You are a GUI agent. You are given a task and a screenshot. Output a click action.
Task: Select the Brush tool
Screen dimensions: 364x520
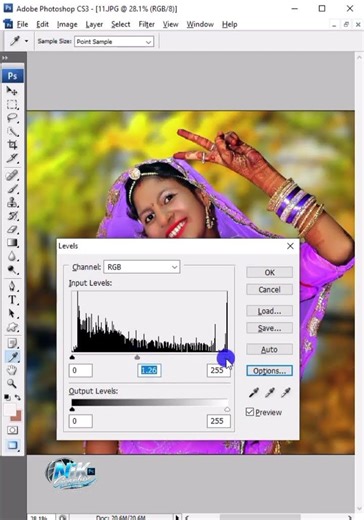tap(12, 189)
